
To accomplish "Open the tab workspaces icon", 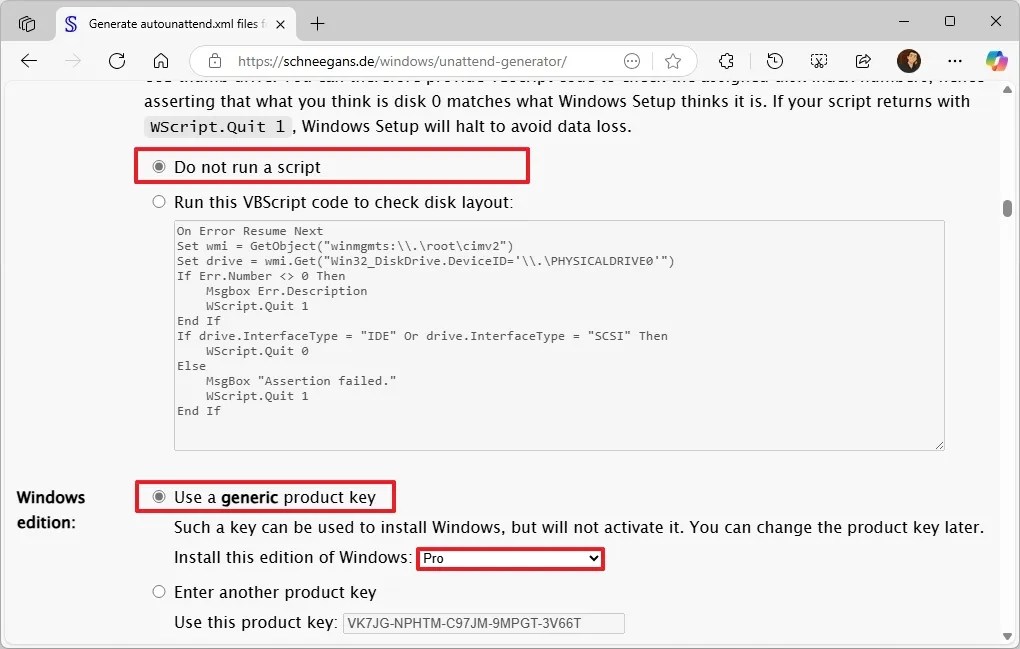I will click(x=27, y=23).
